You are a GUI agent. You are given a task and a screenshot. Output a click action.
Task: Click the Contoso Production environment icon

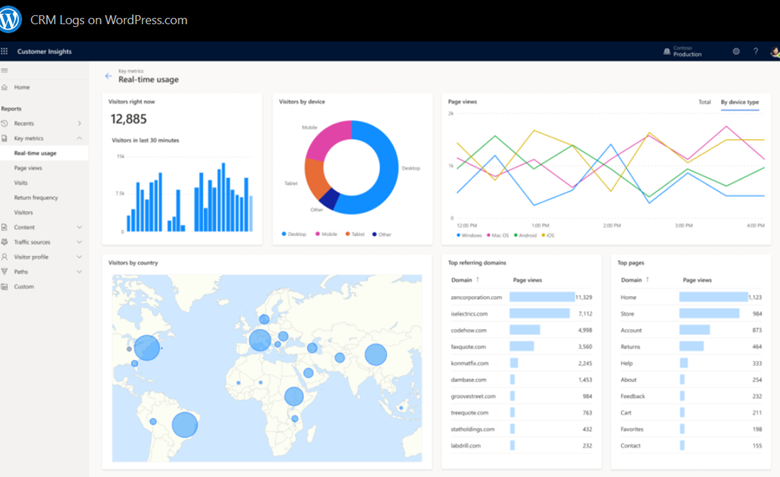click(667, 51)
